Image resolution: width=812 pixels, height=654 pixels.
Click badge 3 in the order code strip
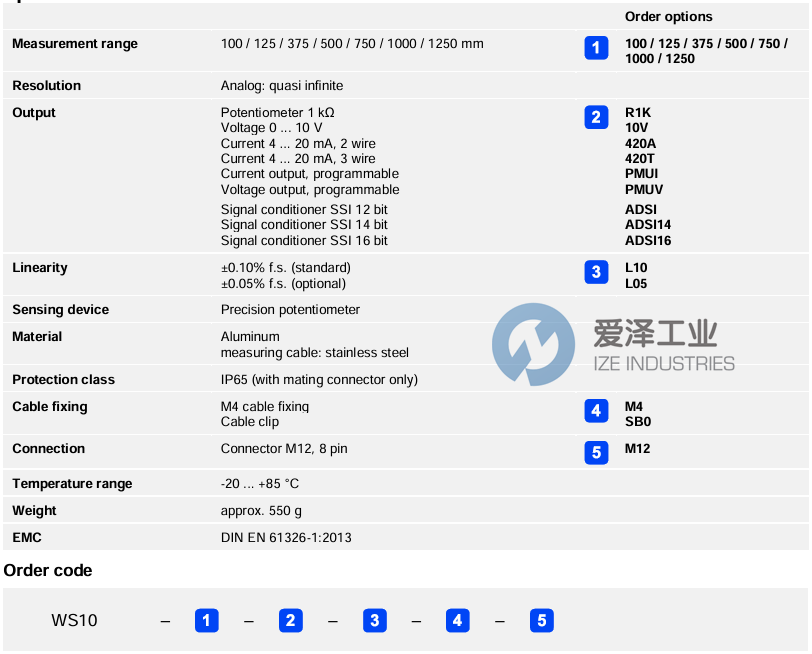pyautogui.click(x=375, y=620)
